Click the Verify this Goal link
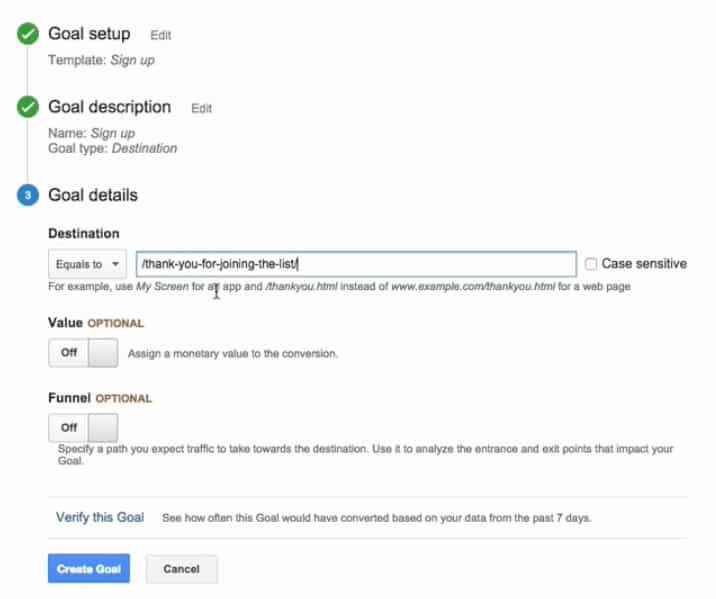Screen dimensions: 716x599 (100, 518)
